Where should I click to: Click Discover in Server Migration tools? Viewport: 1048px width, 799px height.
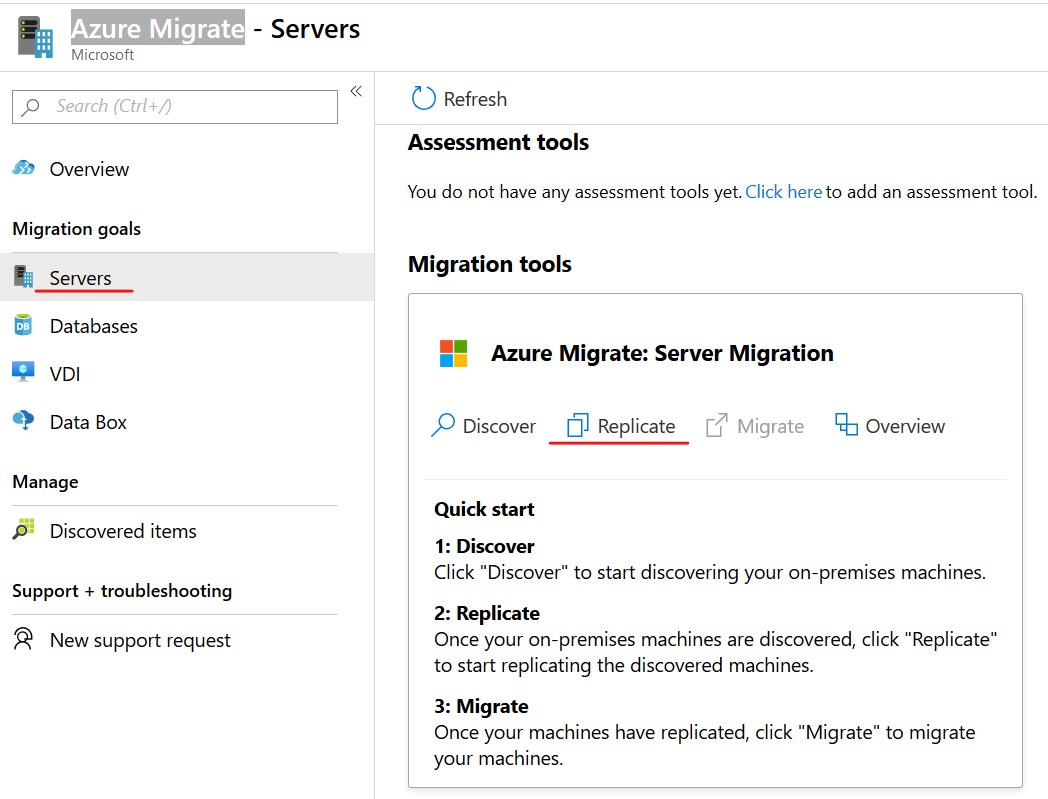click(499, 427)
